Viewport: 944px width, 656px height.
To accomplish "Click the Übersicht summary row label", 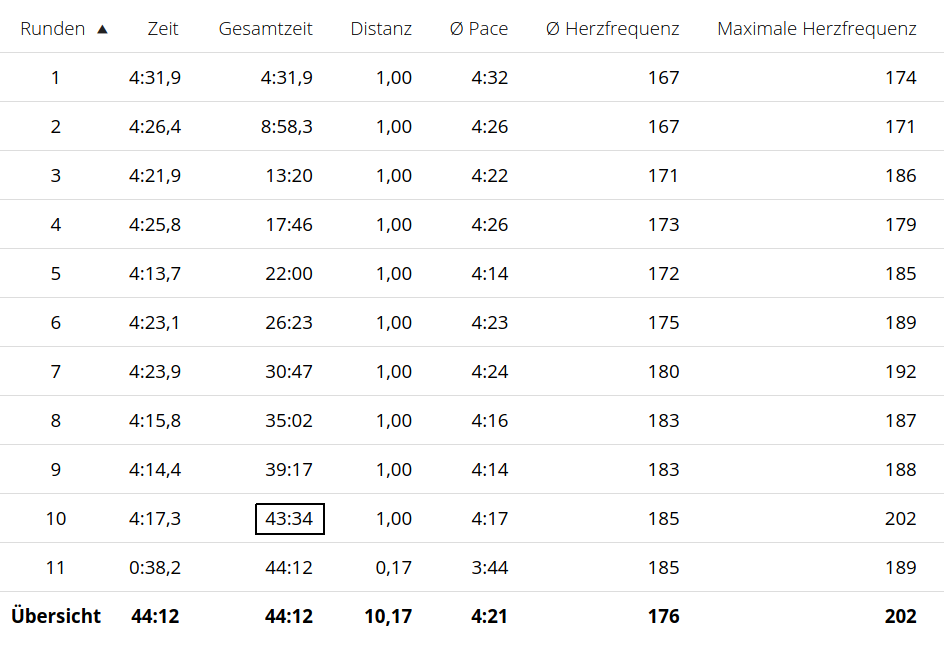I will click(56, 617).
